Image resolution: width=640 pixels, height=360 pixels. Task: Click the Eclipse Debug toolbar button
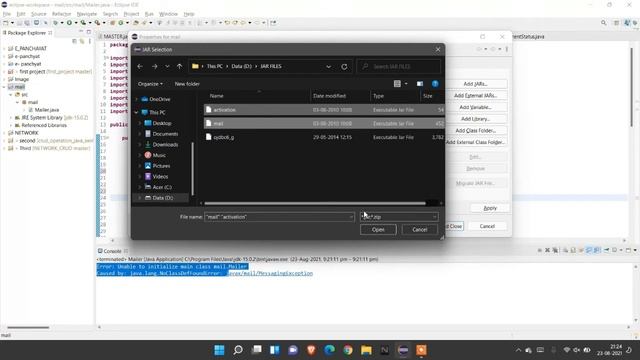(x=56, y=23)
